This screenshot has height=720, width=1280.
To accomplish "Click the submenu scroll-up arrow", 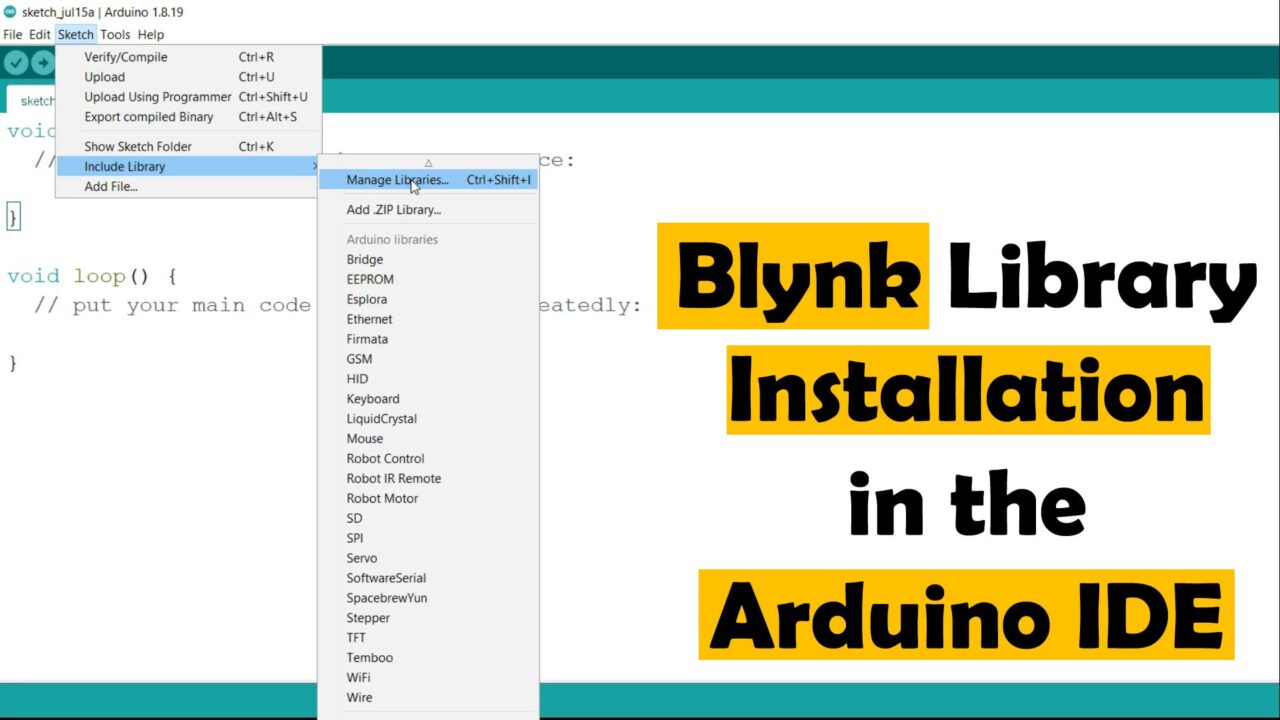I will click(x=428, y=163).
